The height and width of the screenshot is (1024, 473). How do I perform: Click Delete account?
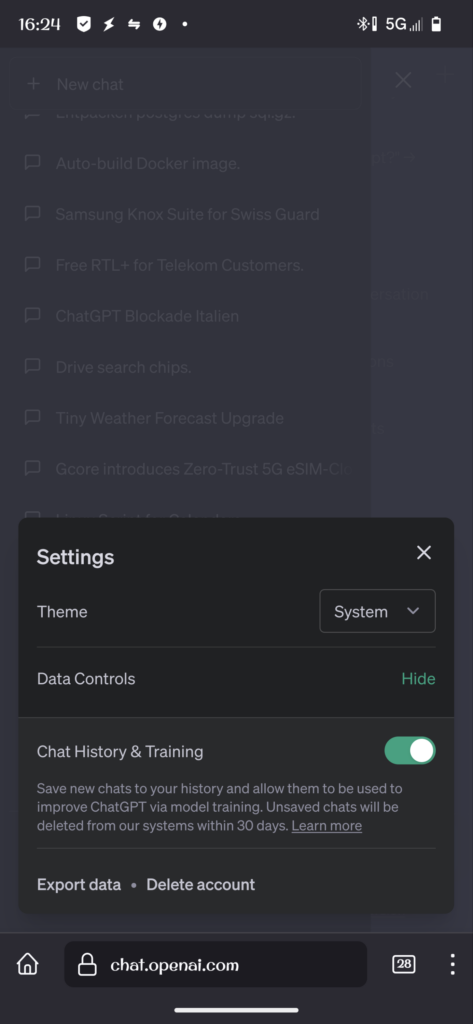[x=201, y=884]
